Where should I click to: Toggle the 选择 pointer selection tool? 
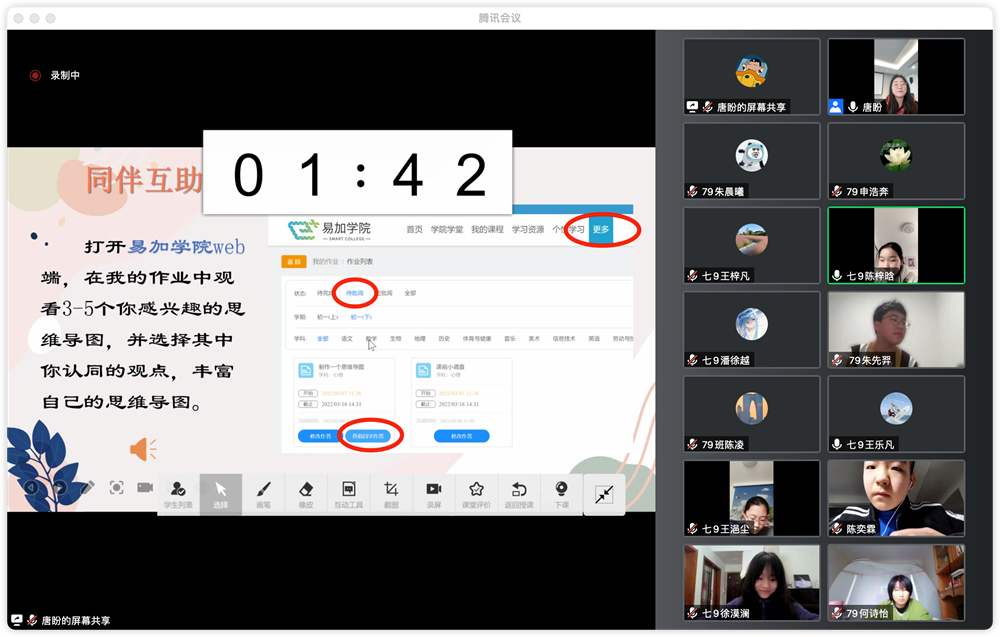pos(221,494)
